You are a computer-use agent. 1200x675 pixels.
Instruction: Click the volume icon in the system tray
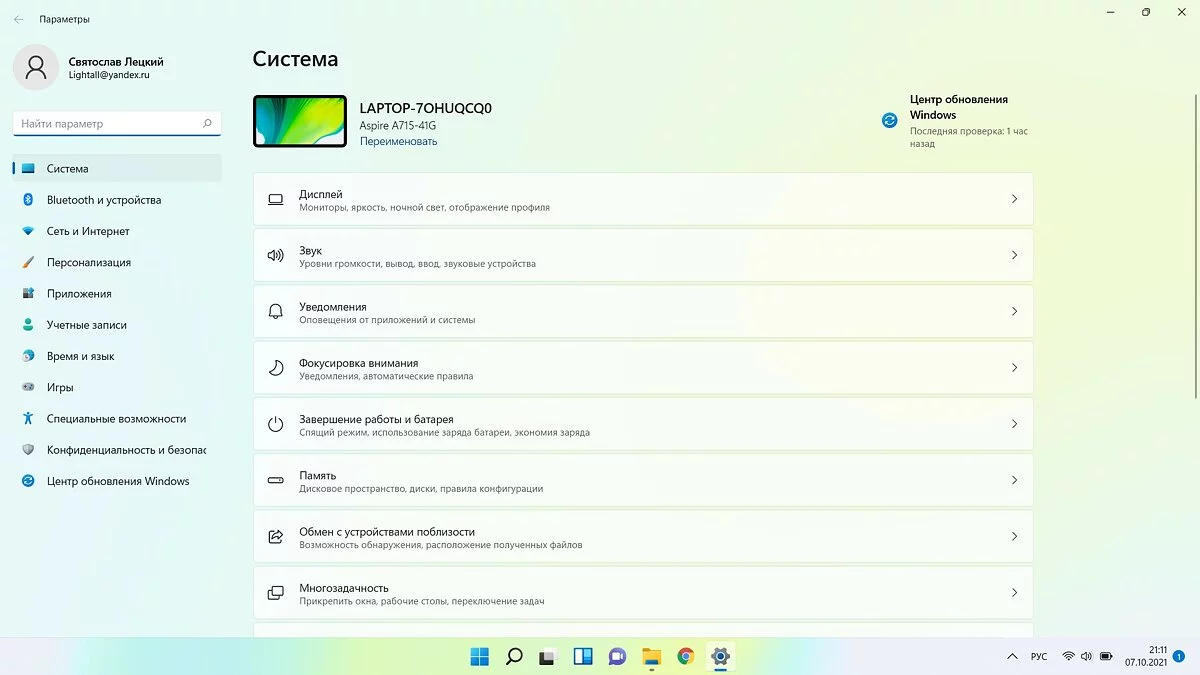(x=1086, y=656)
